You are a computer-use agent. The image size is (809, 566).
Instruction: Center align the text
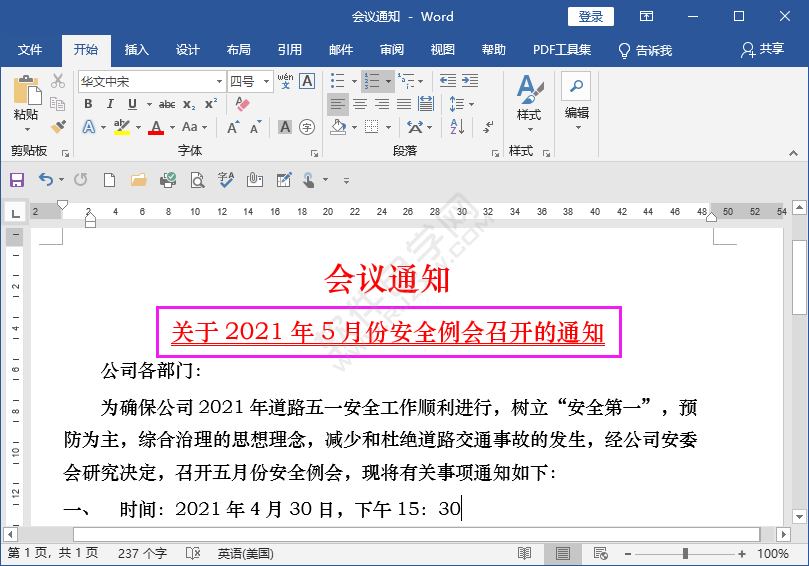[360, 104]
